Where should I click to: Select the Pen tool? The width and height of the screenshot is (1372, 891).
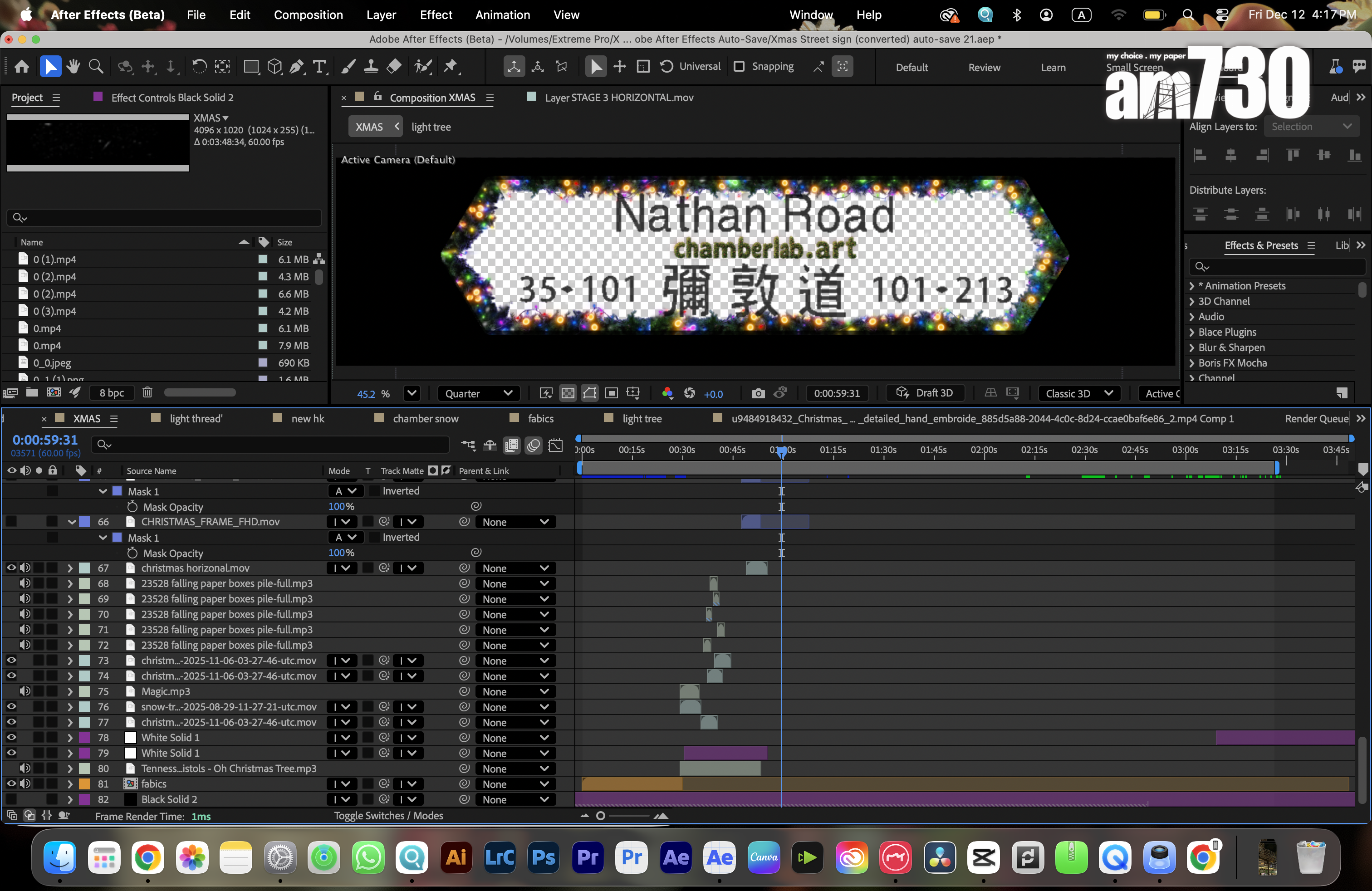point(296,66)
